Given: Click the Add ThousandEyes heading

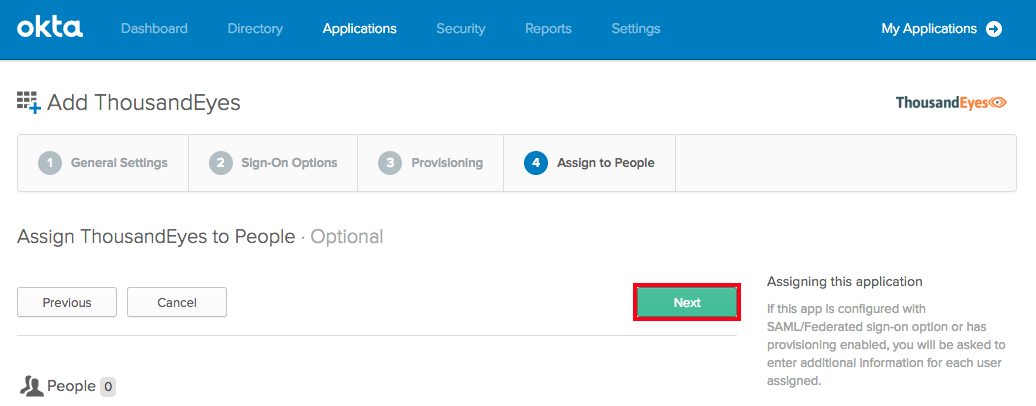Looking at the screenshot, I should pyautogui.click(x=144, y=103).
